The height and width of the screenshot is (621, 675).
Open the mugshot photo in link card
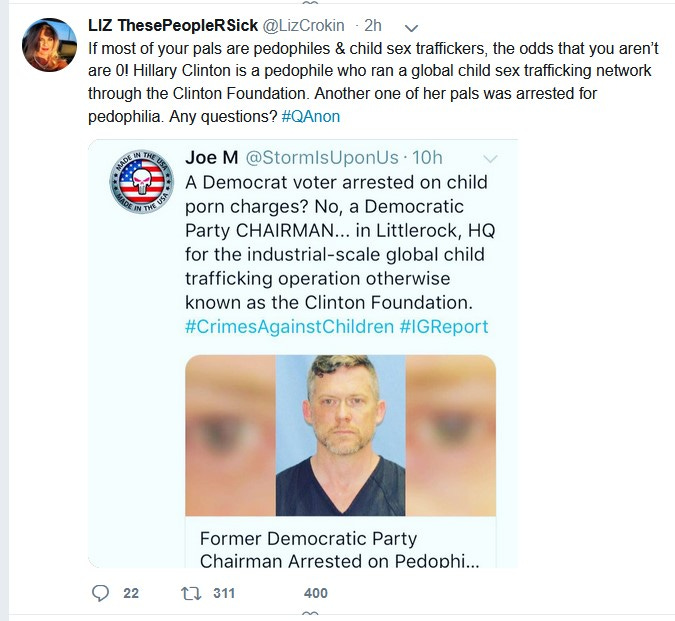[x=341, y=435]
